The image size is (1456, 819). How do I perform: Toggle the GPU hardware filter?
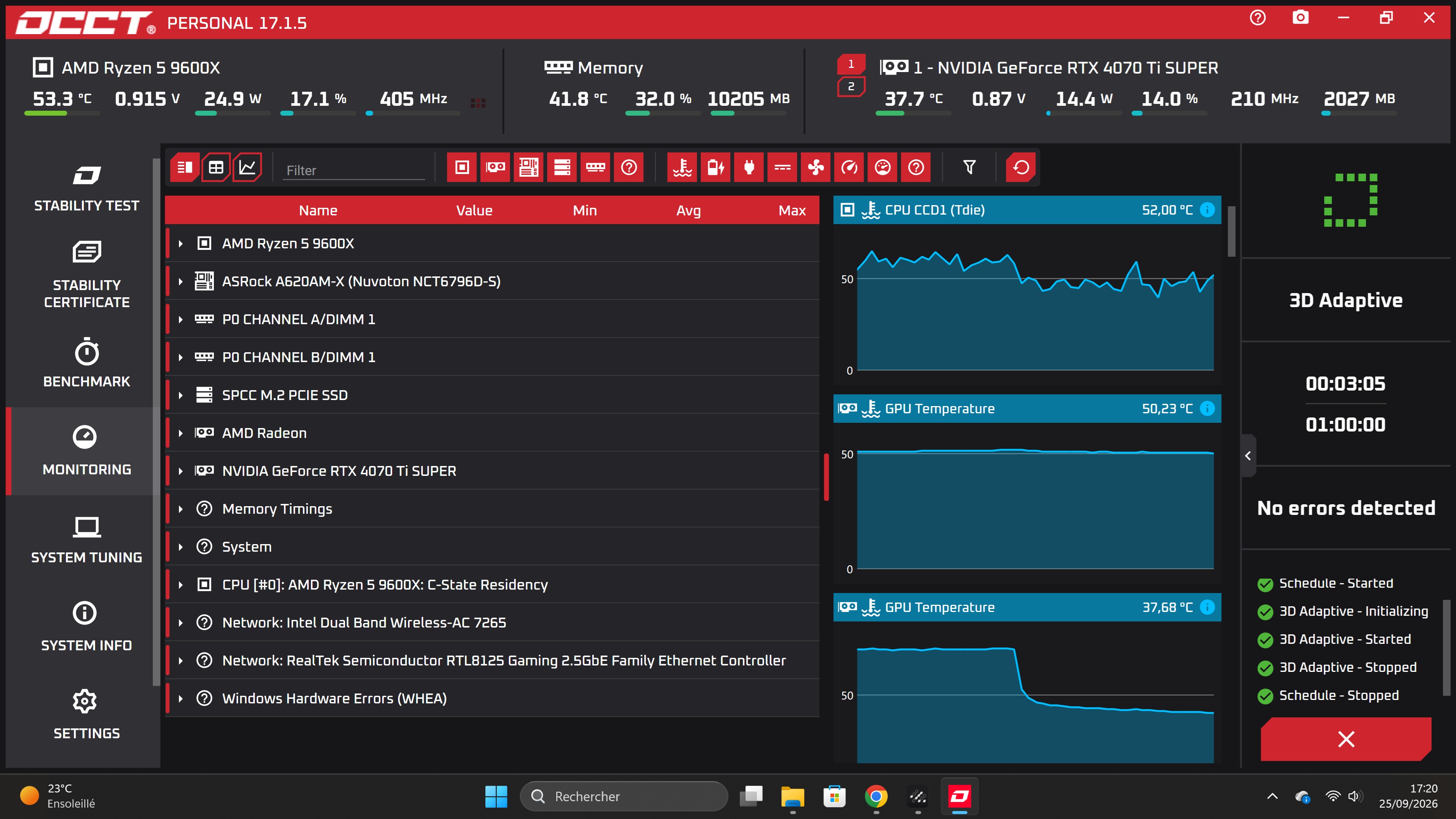coord(495,167)
